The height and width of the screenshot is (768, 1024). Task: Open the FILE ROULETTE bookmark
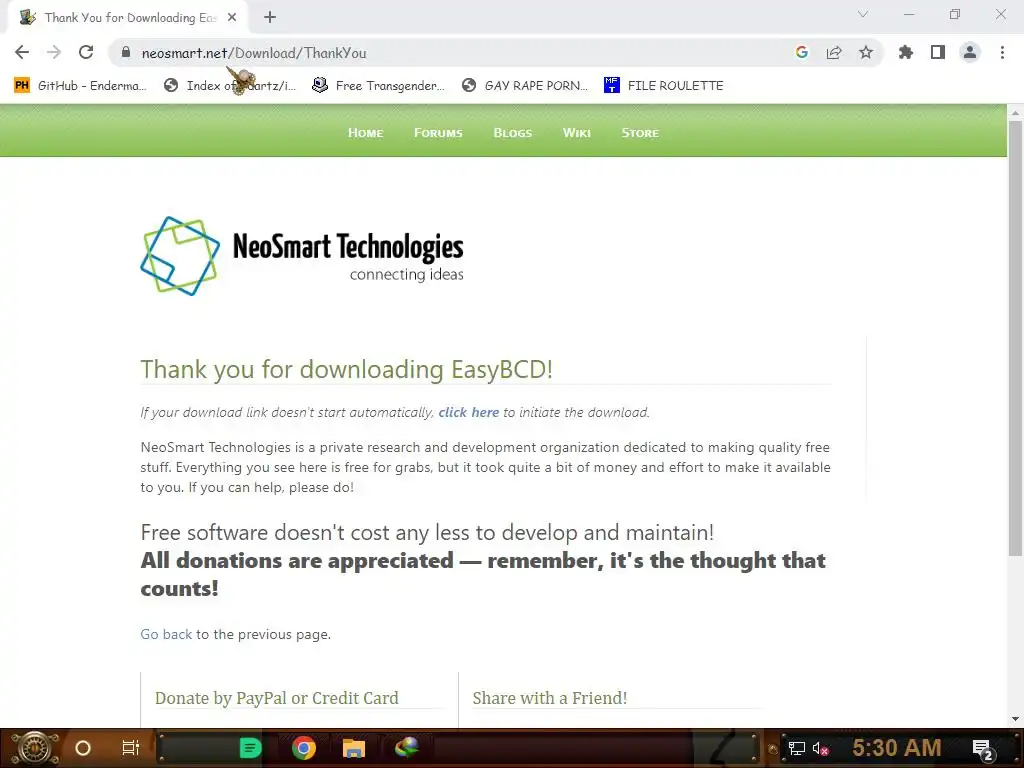click(664, 86)
